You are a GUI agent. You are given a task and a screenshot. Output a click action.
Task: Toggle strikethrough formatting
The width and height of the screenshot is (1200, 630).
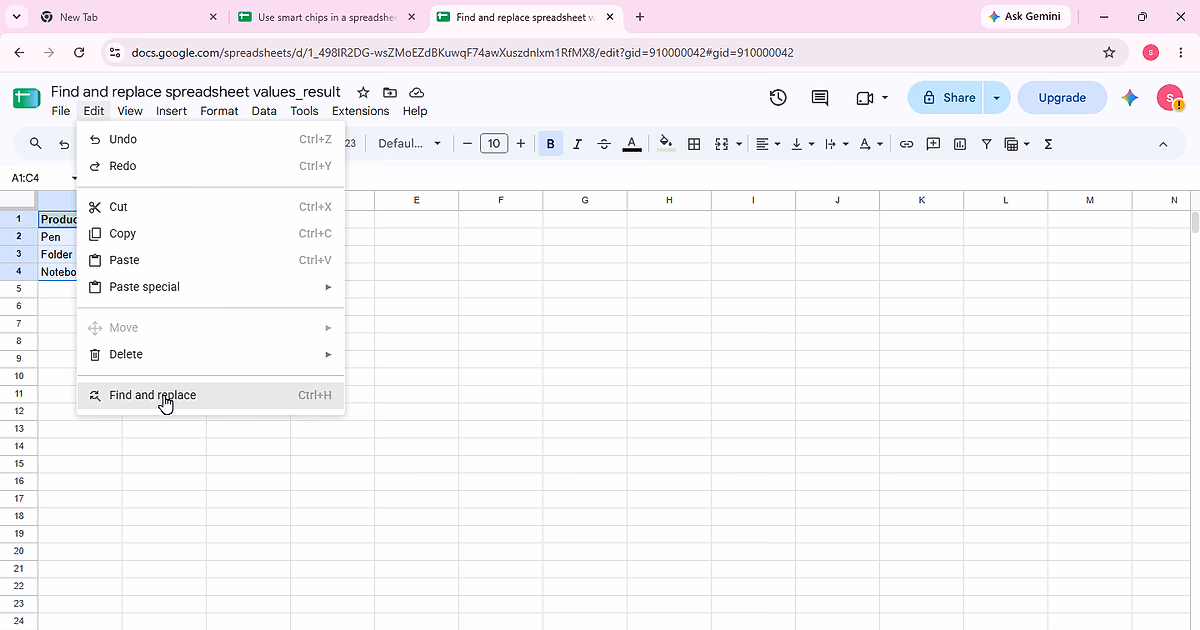(x=604, y=144)
